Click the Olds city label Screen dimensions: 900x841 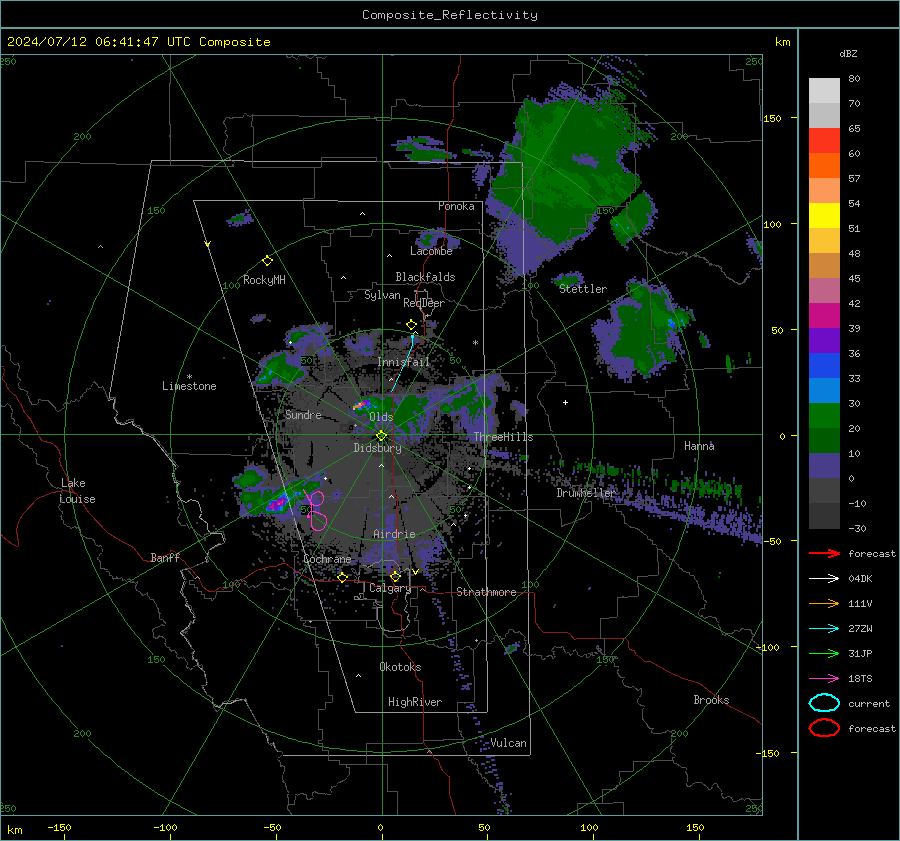pos(381,417)
